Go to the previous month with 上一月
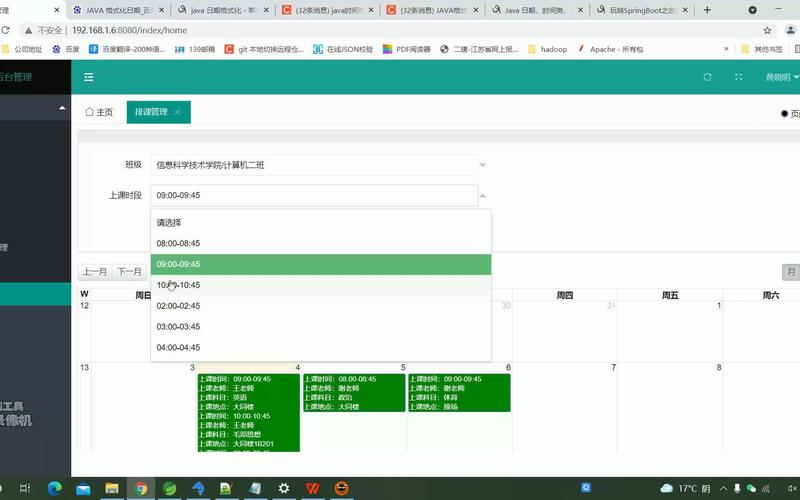 (x=95, y=271)
